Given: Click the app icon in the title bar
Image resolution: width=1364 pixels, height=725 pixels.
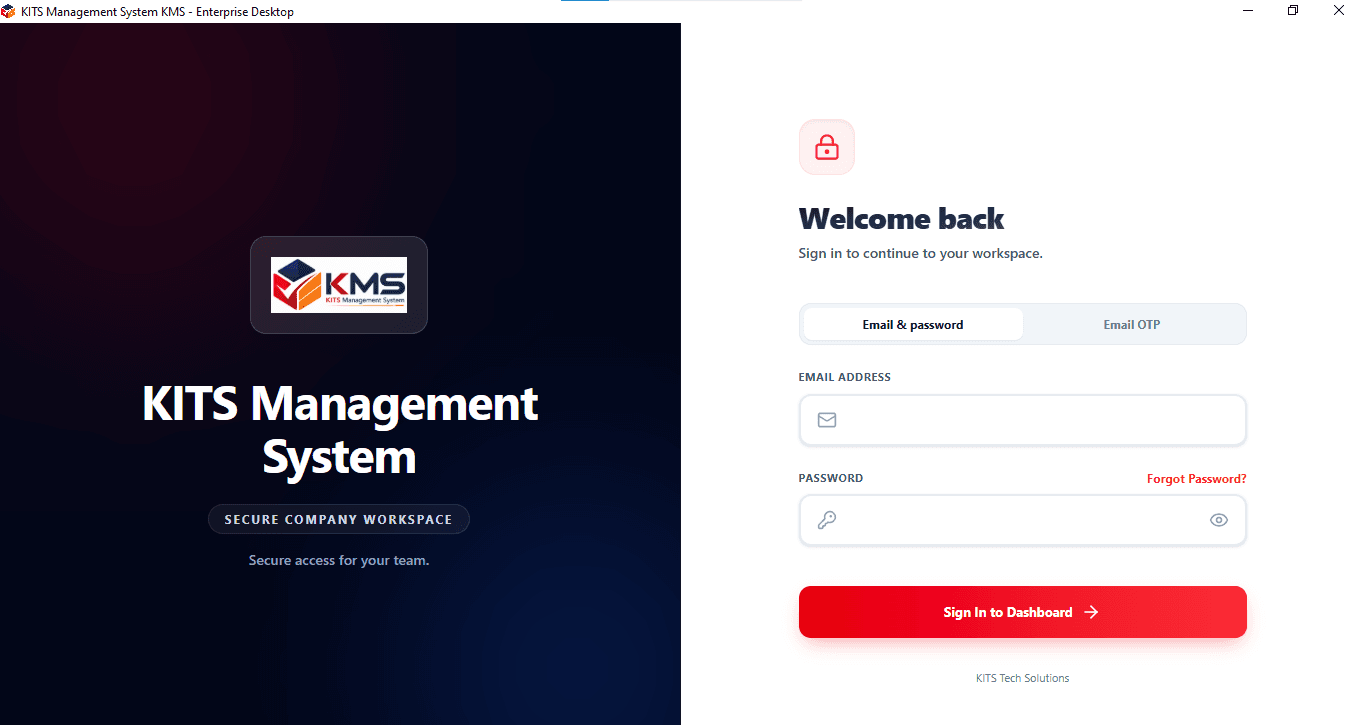Looking at the screenshot, I should (x=9, y=11).
